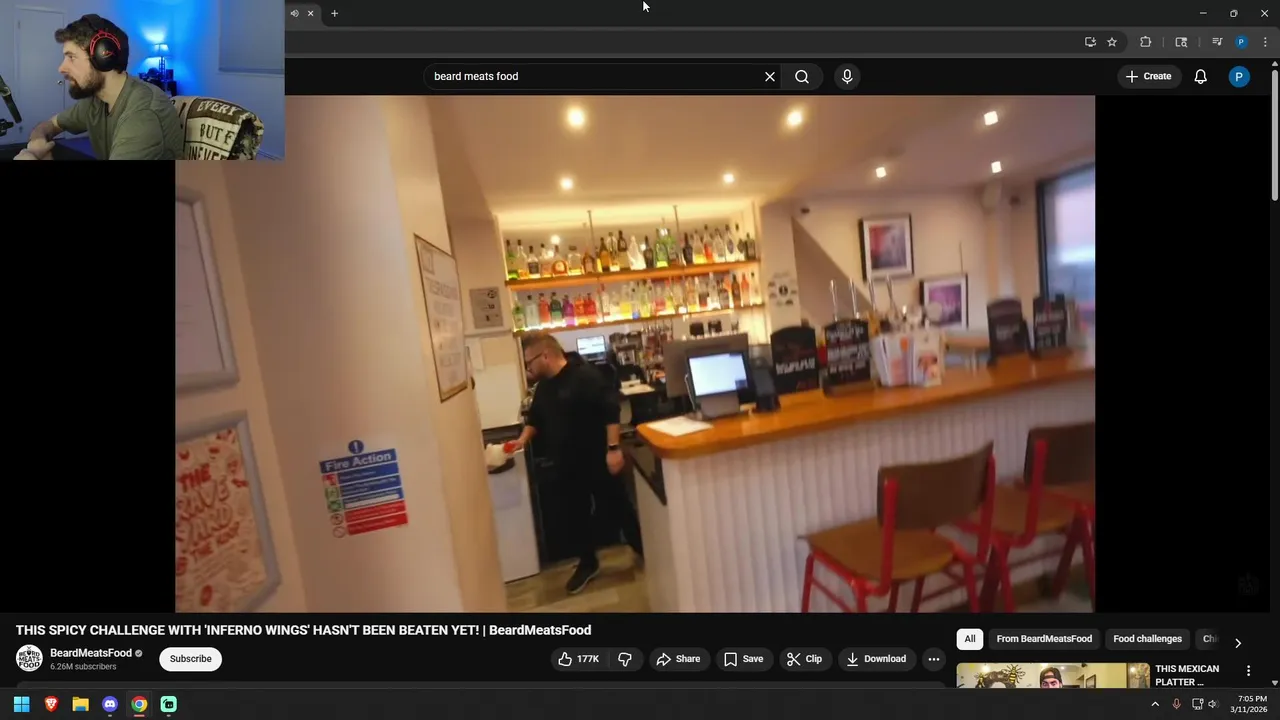Download the video

point(876,659)
